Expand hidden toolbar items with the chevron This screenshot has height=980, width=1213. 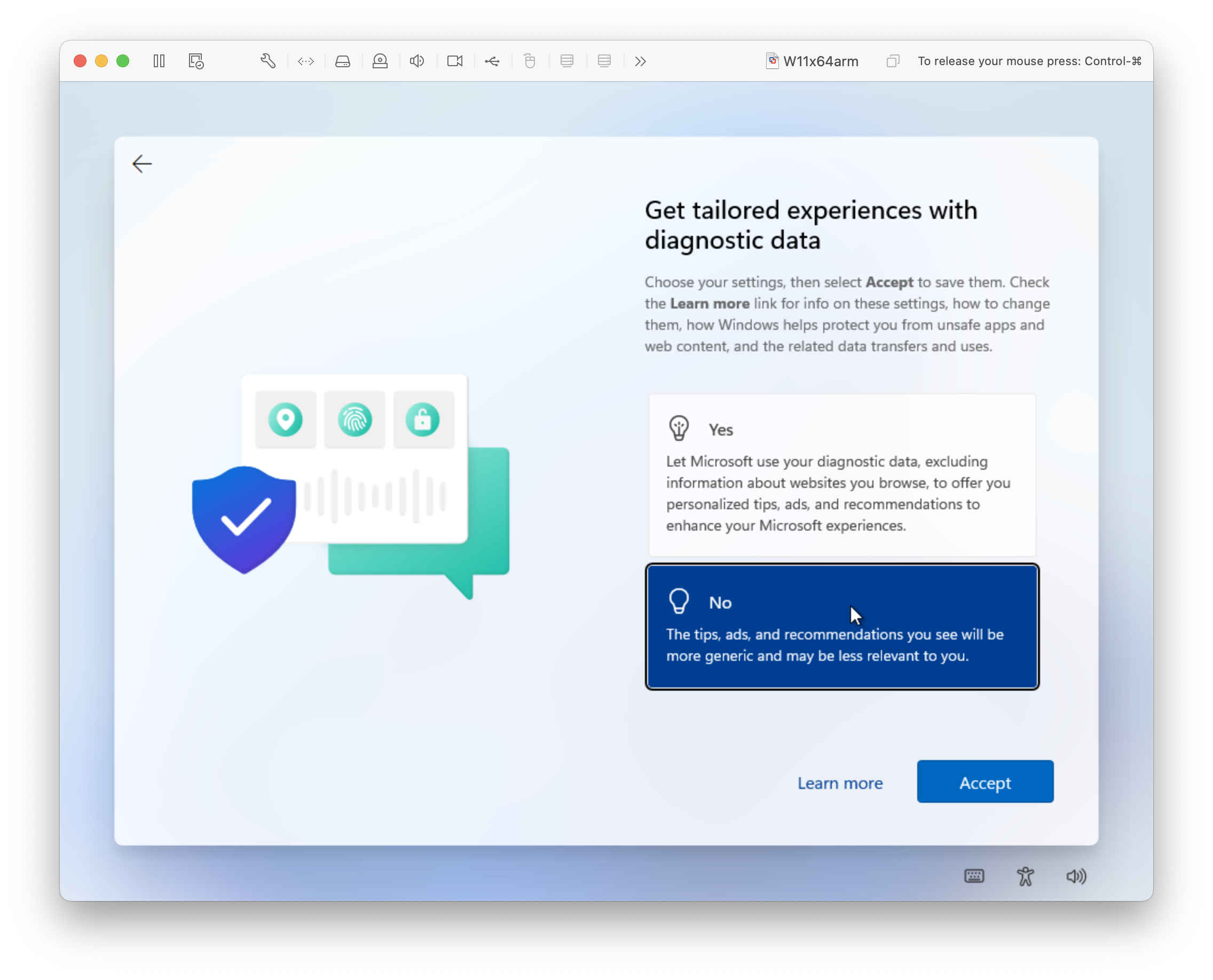pyautogui.click(x=640, y=61)
